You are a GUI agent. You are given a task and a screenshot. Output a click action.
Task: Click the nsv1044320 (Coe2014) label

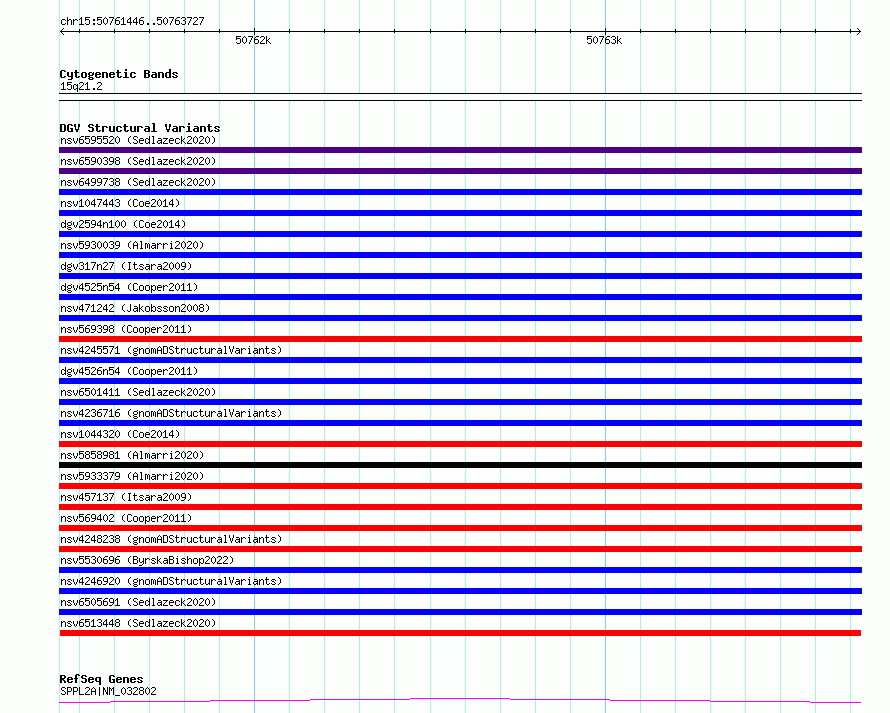pyautogui.click(x=120, y=434)
